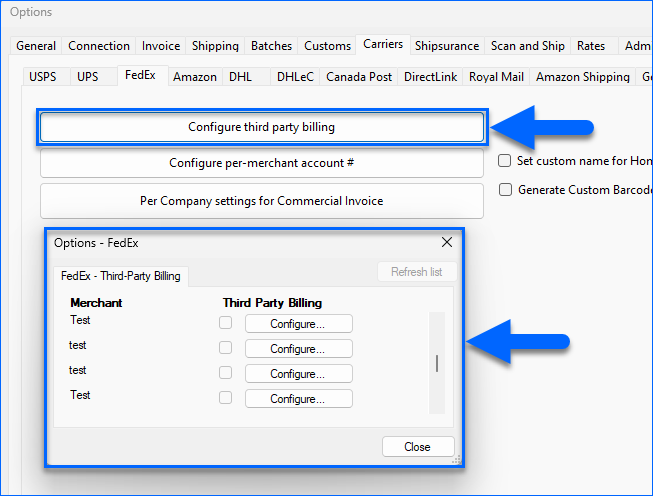Click Configure... button in the third row

pyautogui.click(x=299, y=374)
